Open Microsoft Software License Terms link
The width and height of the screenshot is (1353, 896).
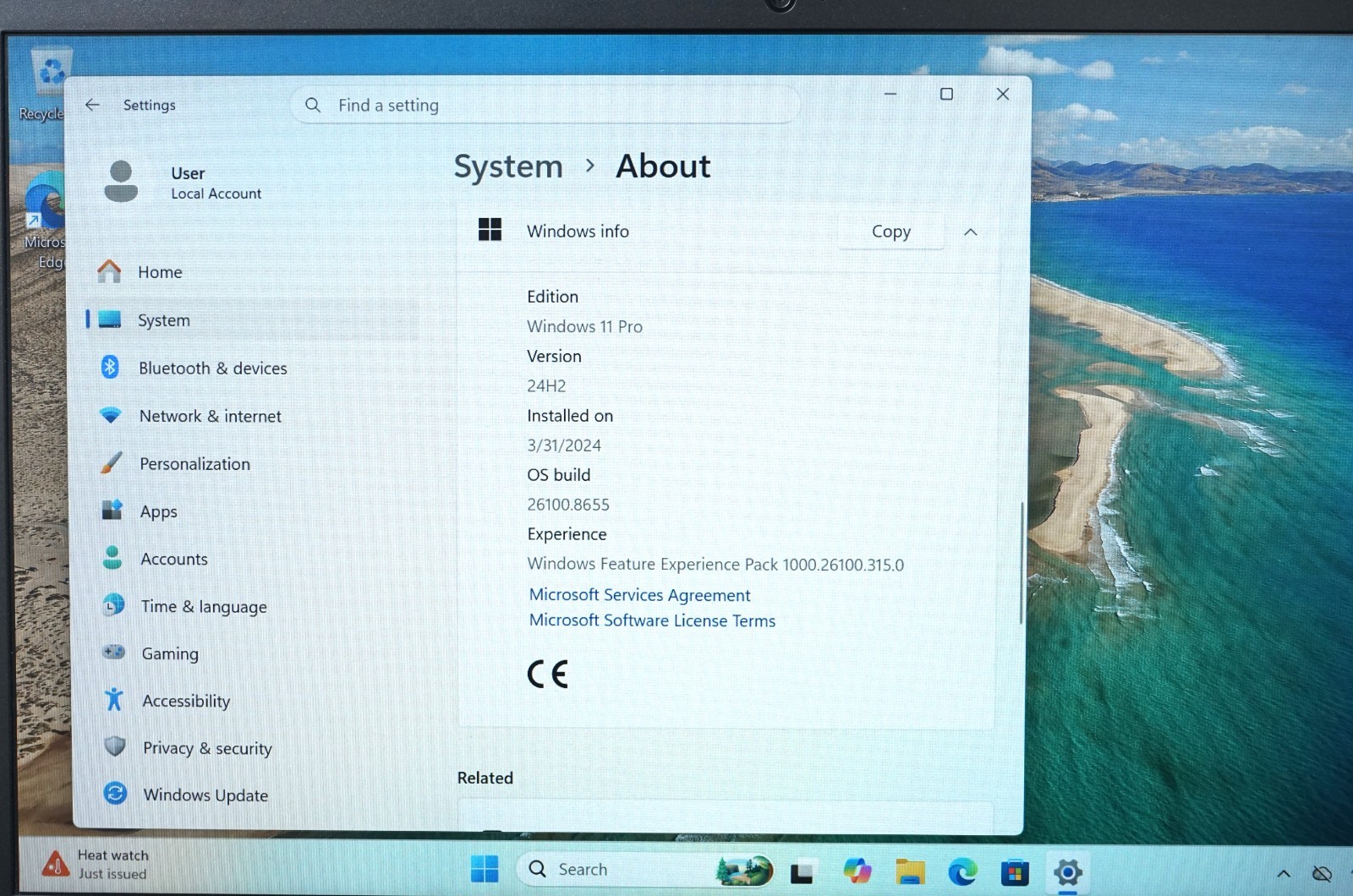coord(652,620)
